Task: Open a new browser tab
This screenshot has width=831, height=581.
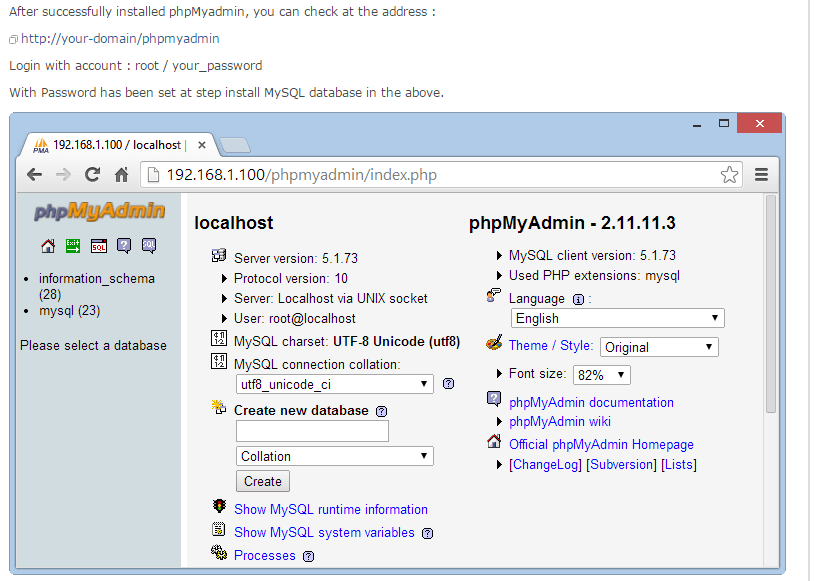Action: coord(234,146)
